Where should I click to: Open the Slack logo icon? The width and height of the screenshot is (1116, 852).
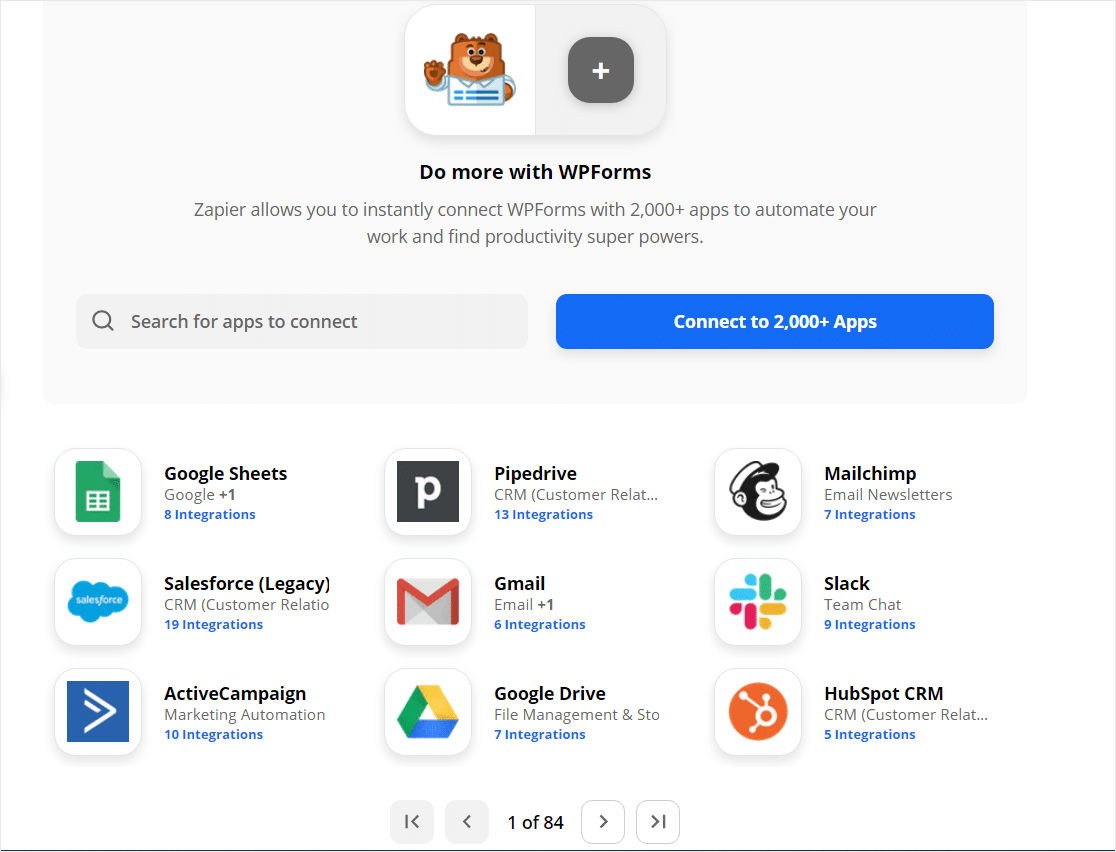click(758, 601)
